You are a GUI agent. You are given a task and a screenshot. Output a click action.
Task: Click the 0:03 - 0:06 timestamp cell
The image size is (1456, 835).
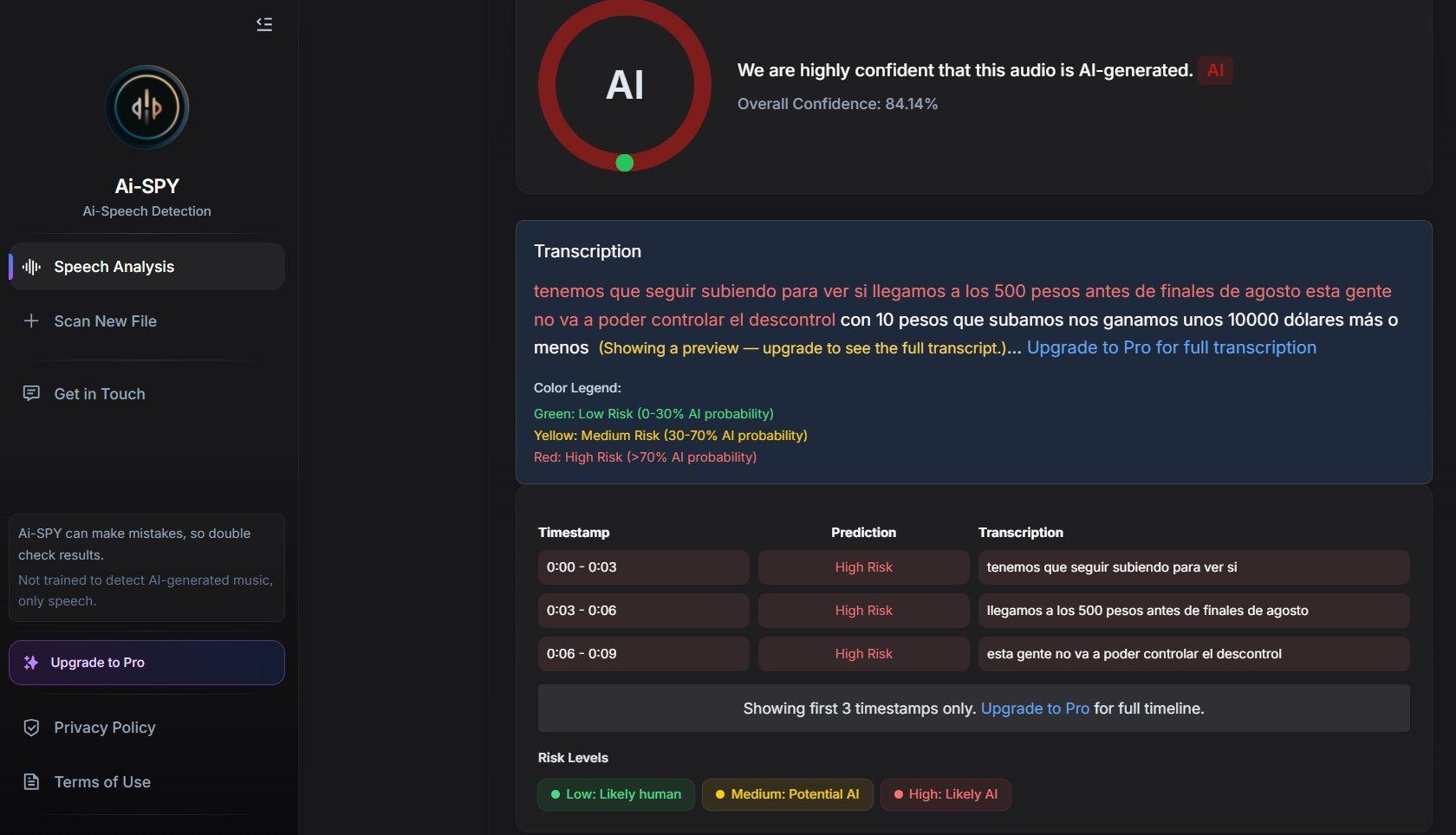click(643, 611)
